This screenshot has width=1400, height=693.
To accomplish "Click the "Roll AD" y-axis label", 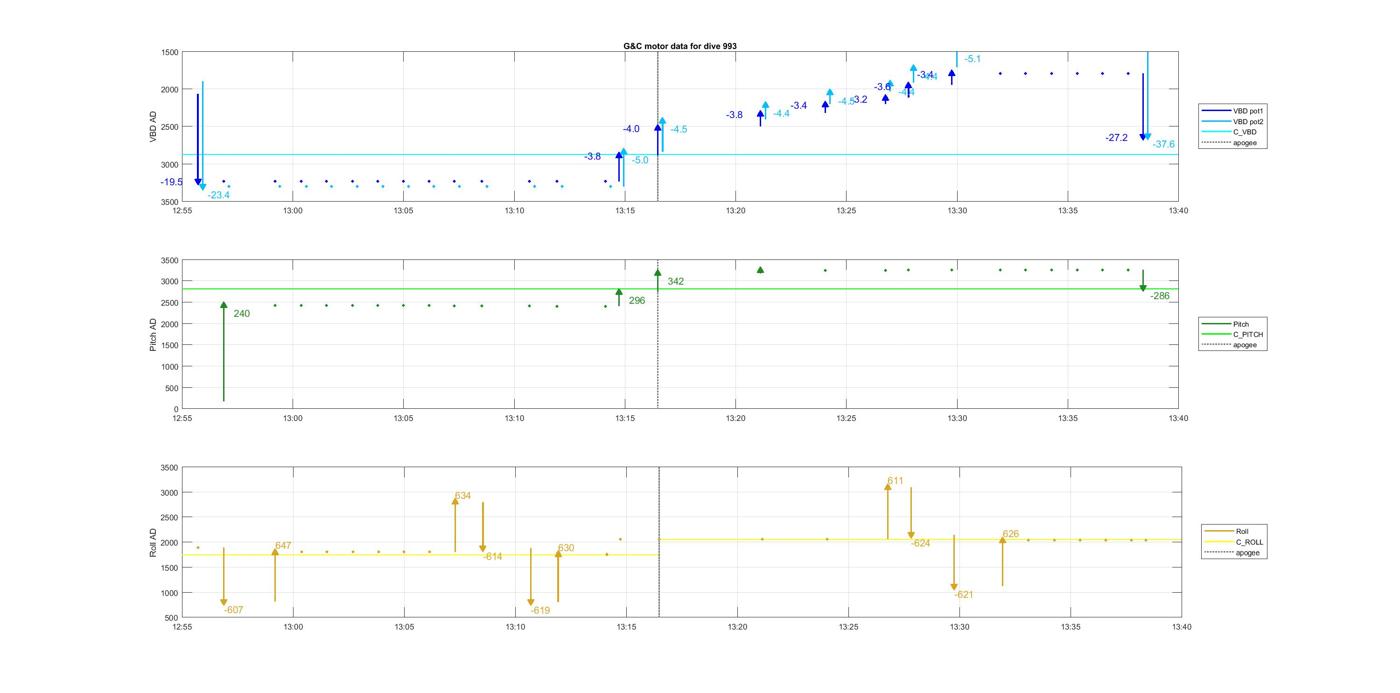I will point(154,542).
